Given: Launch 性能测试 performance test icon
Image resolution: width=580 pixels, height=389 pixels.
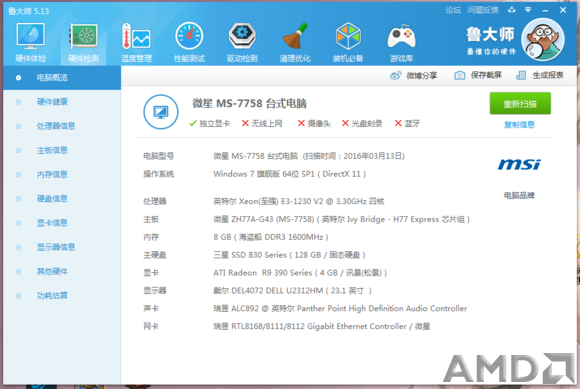Looking at the screenshot, I should 189,42.
